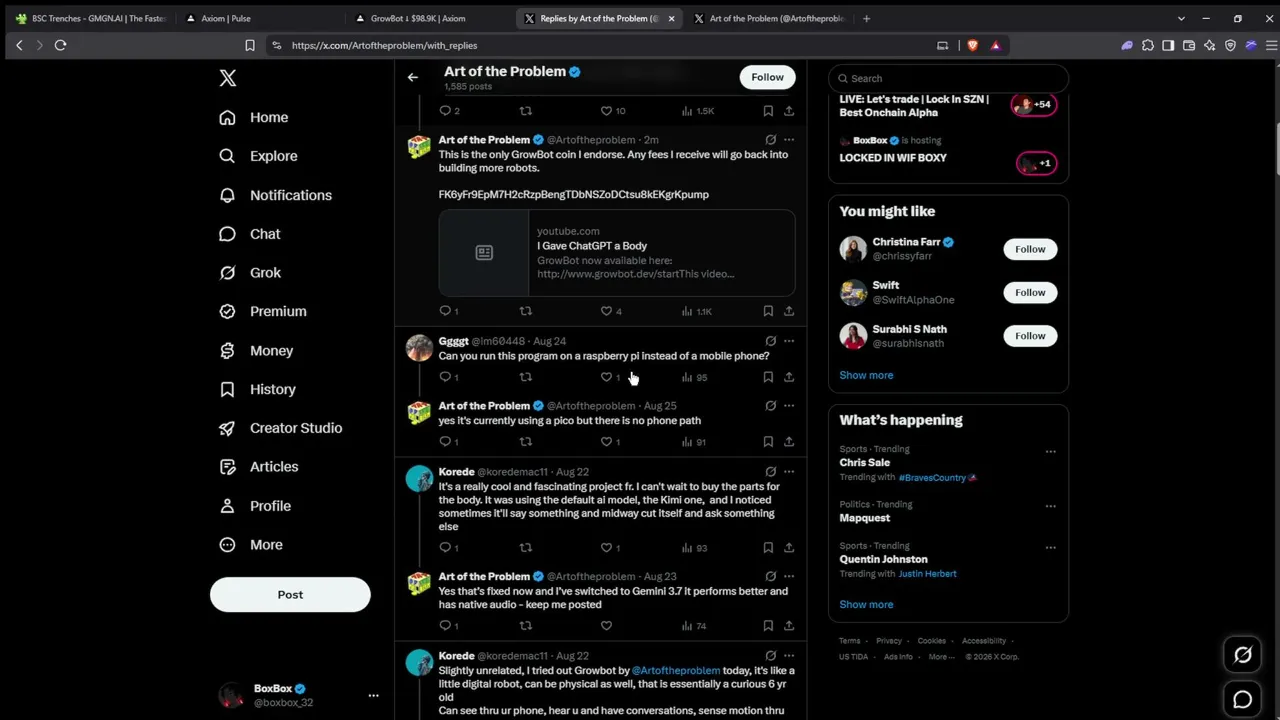The image size is (1280, 720).
Task: Open the 'I Gave ChatGPT a Body' YouTube card
Action: tap(617, 253)
